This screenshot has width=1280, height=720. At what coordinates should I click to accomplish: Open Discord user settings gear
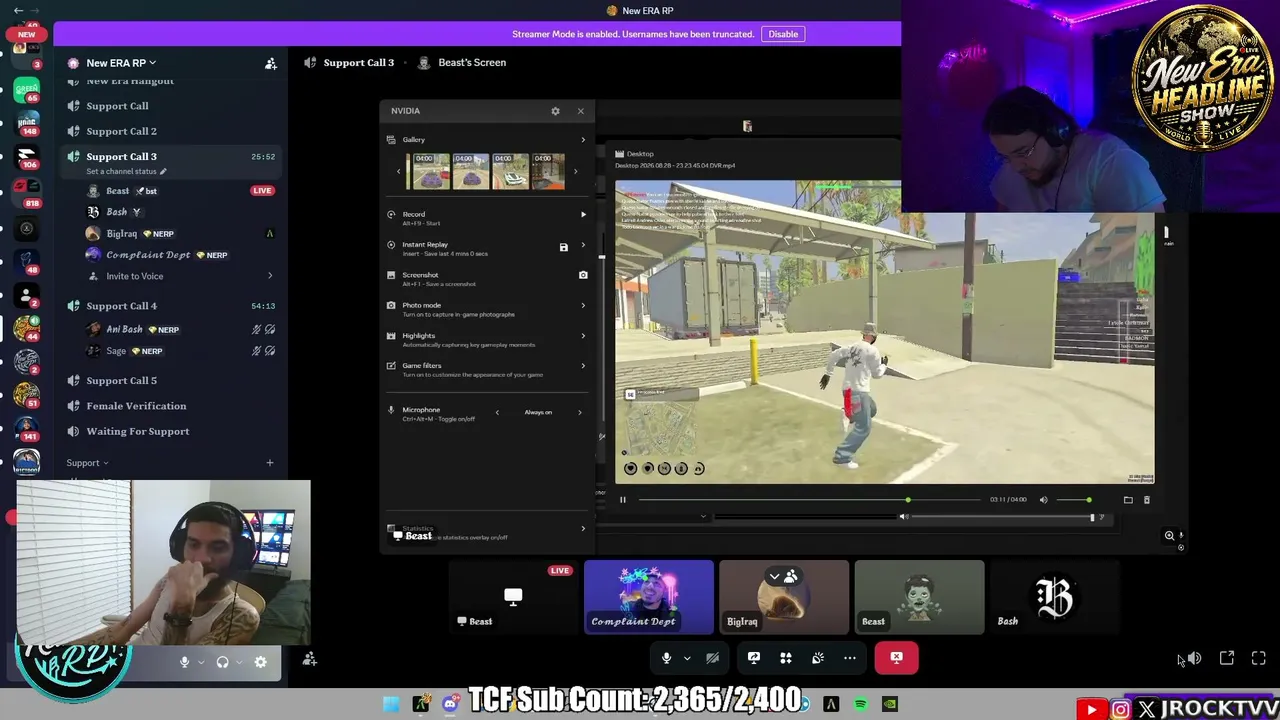[260, 662]
